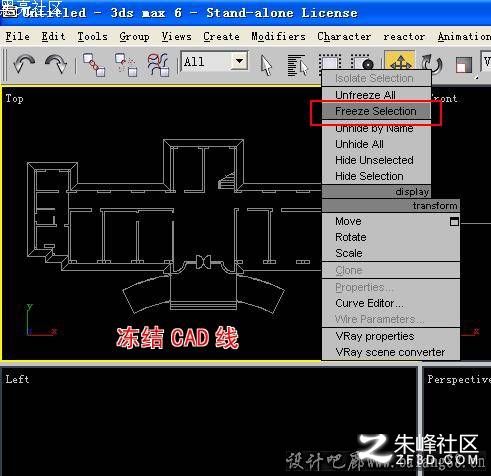
Task: Activate the Select and Scale tool
Action: coord(464,64)
